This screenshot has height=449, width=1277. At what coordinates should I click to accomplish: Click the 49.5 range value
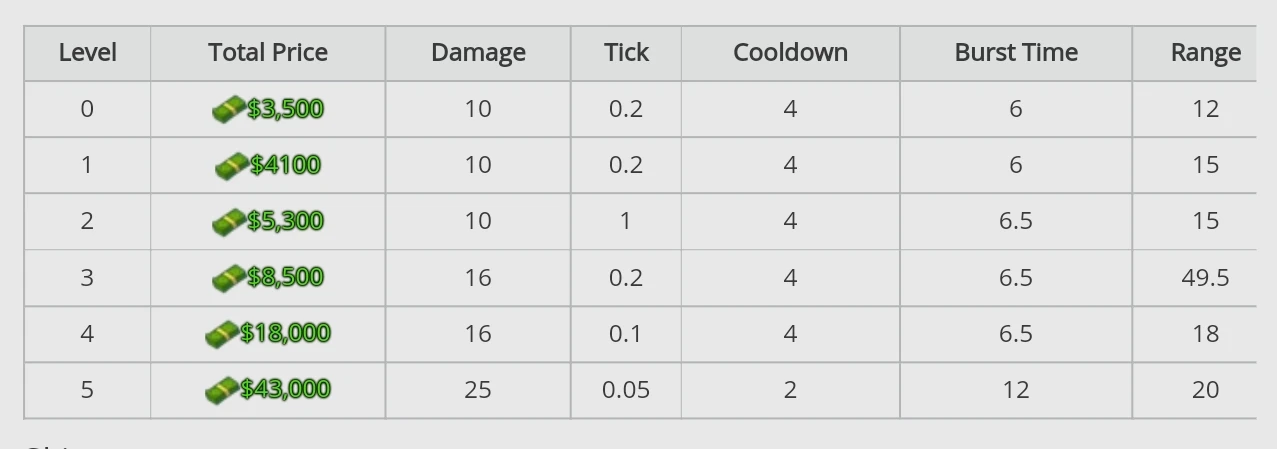[x=1205, y=278]
